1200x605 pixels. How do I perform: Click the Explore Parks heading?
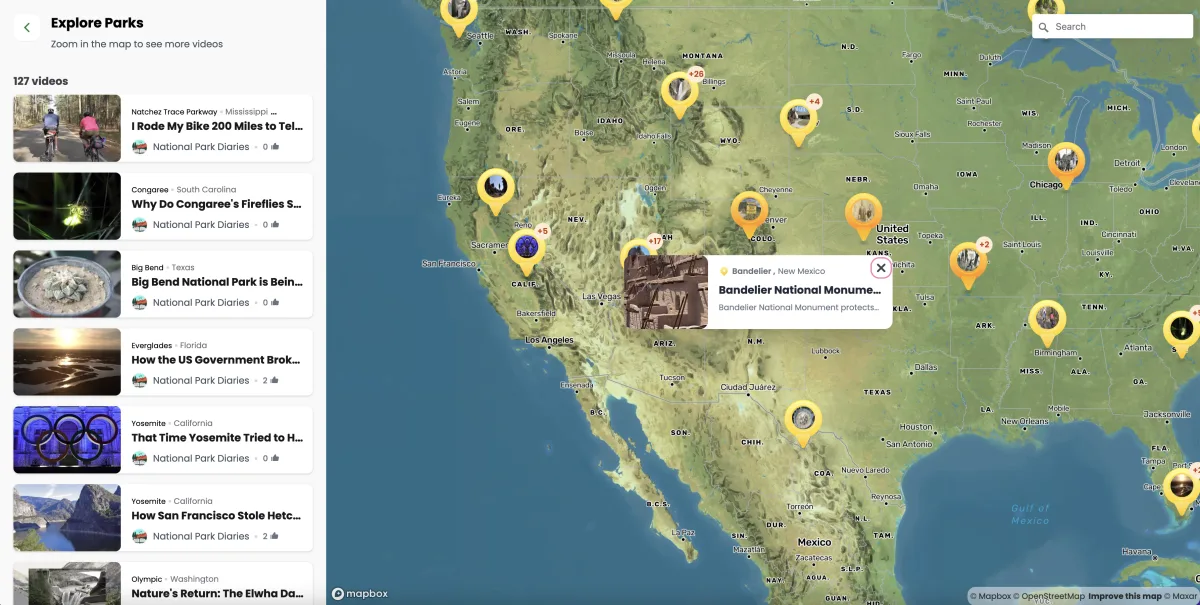click(x=97, y=23)
